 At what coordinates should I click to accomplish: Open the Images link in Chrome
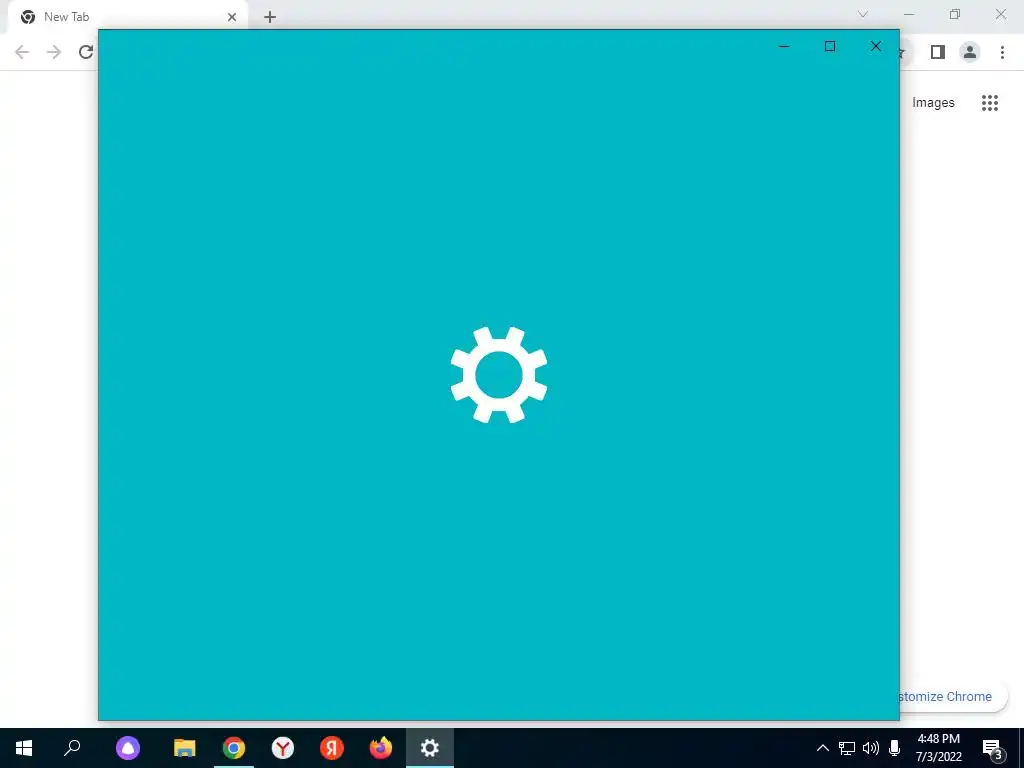pos(933,103)
